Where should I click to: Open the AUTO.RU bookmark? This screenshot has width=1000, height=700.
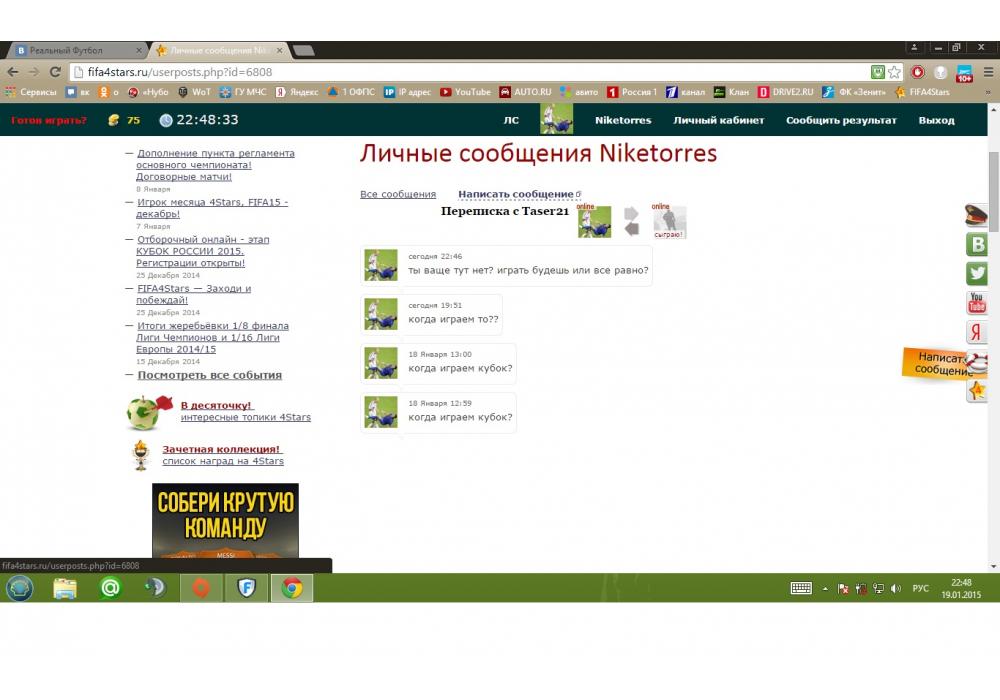(525, 92)
